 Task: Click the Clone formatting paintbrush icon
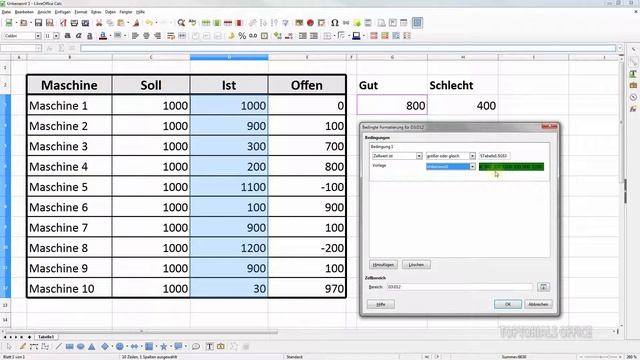point(136,23)
